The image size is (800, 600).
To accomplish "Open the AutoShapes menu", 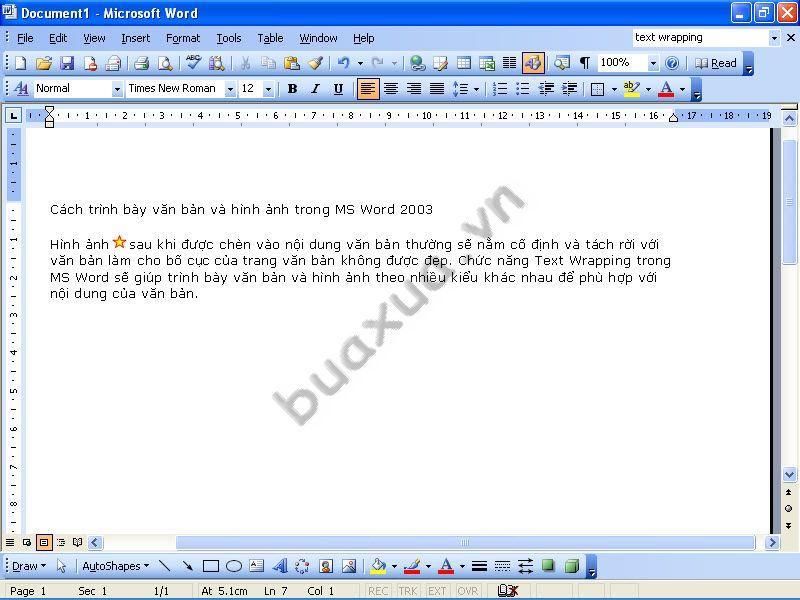I will [116, 566].
